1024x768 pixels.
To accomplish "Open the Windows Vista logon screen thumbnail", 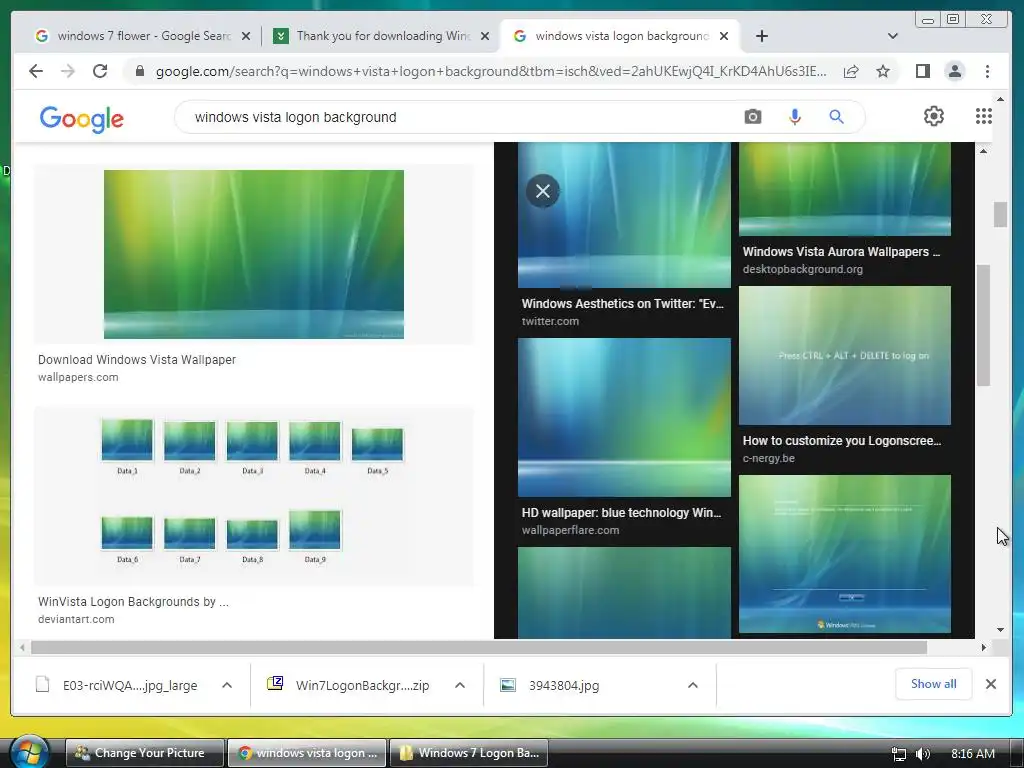I will tap(844, 554).
